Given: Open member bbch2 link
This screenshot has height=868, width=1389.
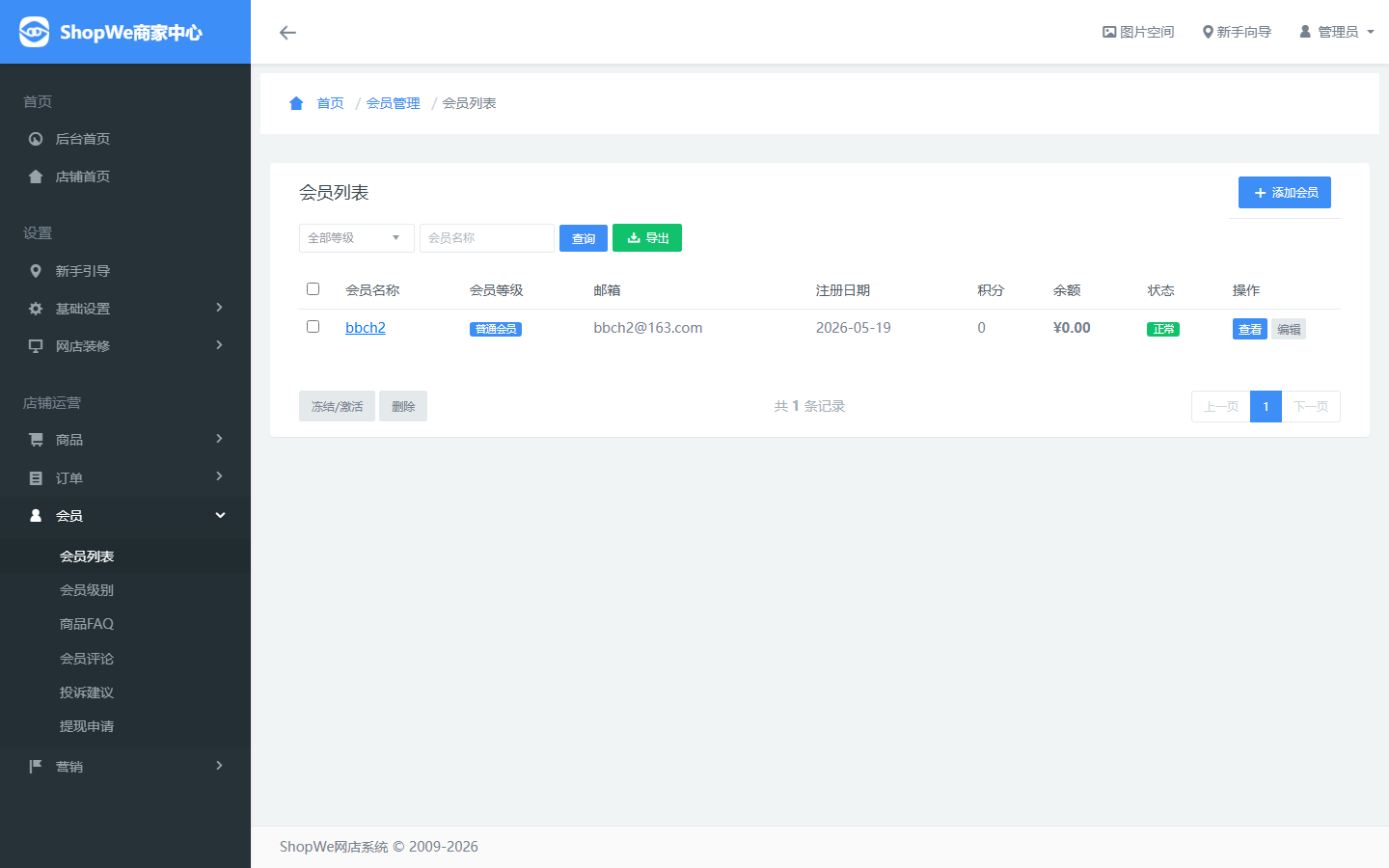Looking at the screenshot, I should coord(366,328).
